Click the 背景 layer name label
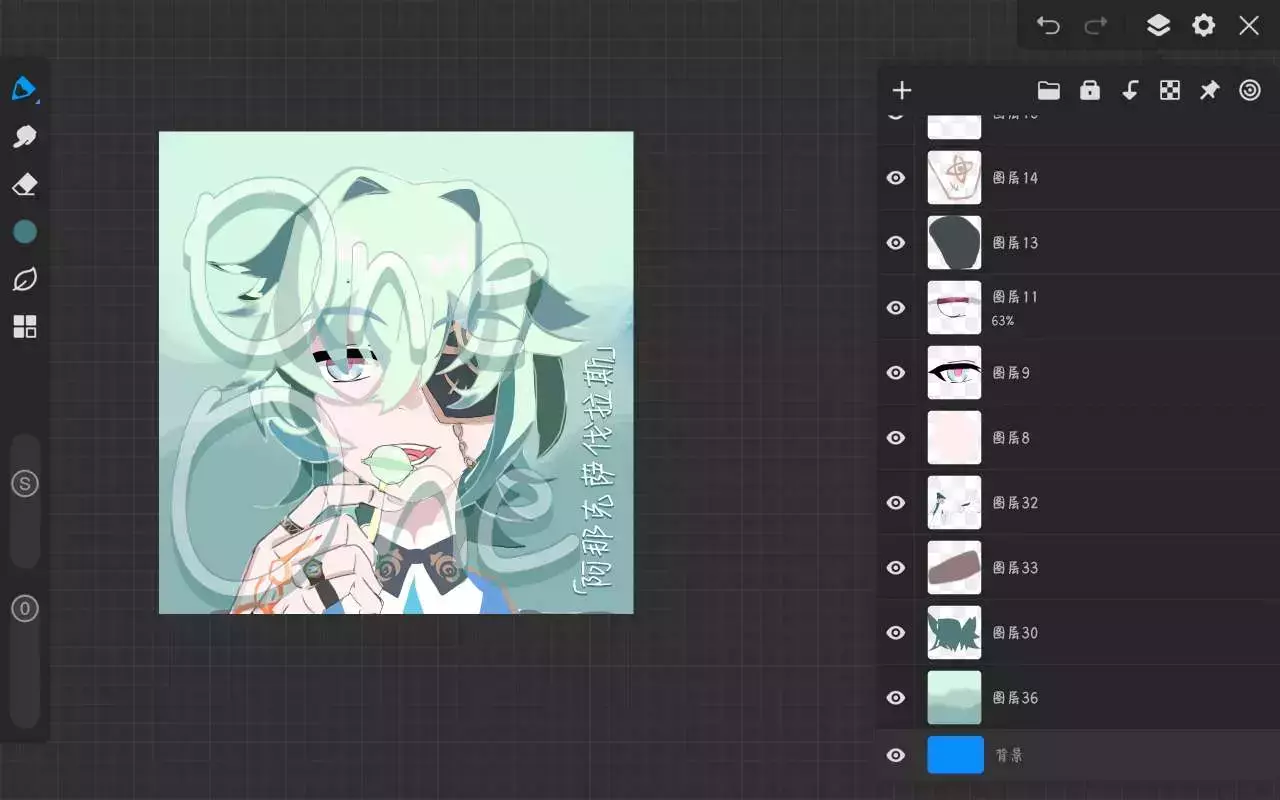This screenshot has width=1280, height=800. (1009, 756)
